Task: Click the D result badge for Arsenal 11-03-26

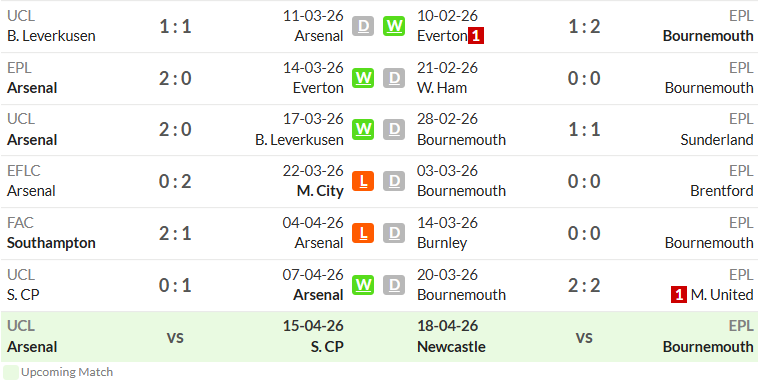Action: 363,26
